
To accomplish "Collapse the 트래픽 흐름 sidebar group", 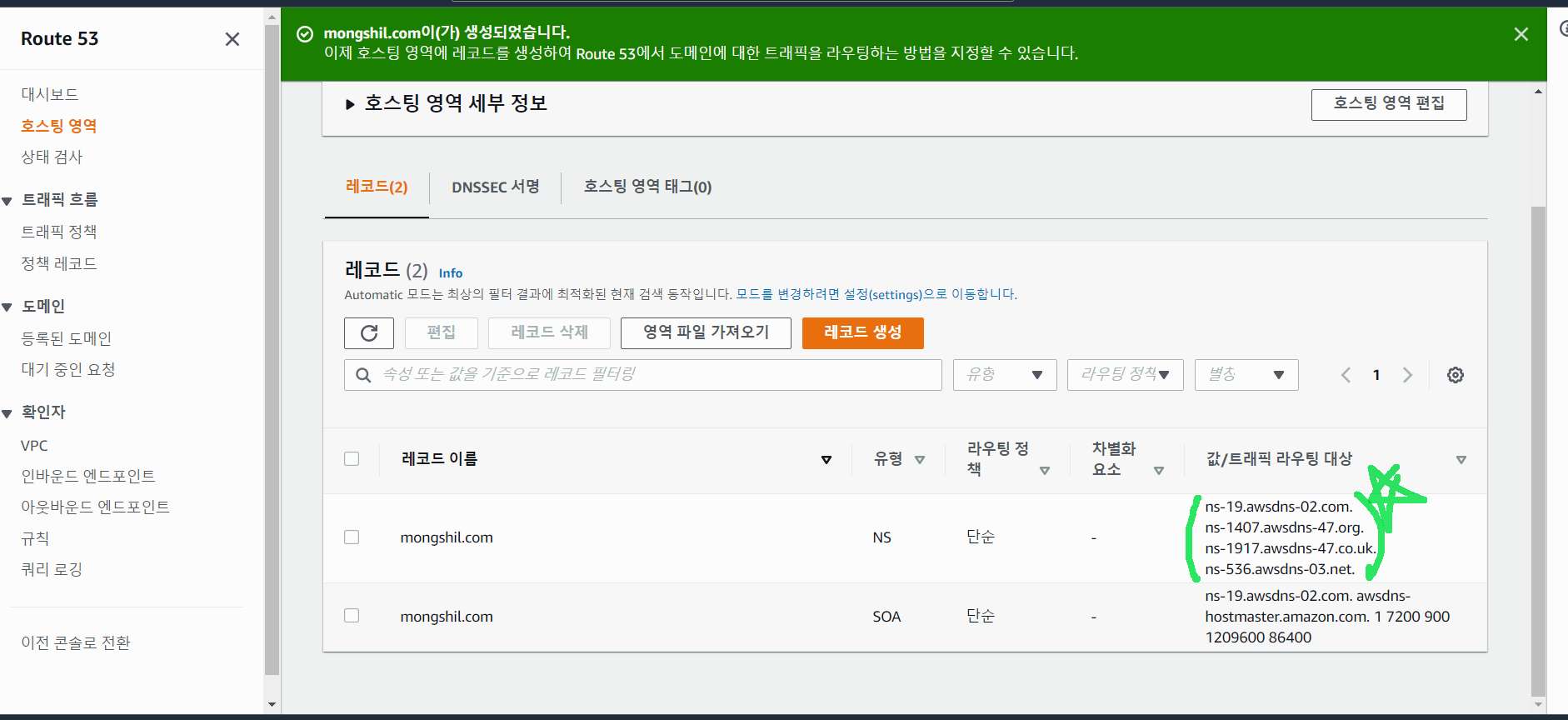I will pos(7,201).
